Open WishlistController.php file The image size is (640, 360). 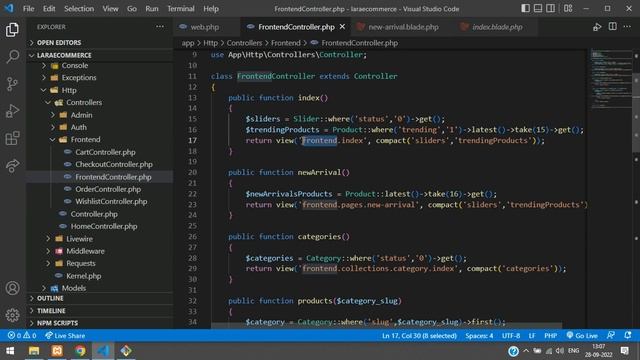coord(111,201)
